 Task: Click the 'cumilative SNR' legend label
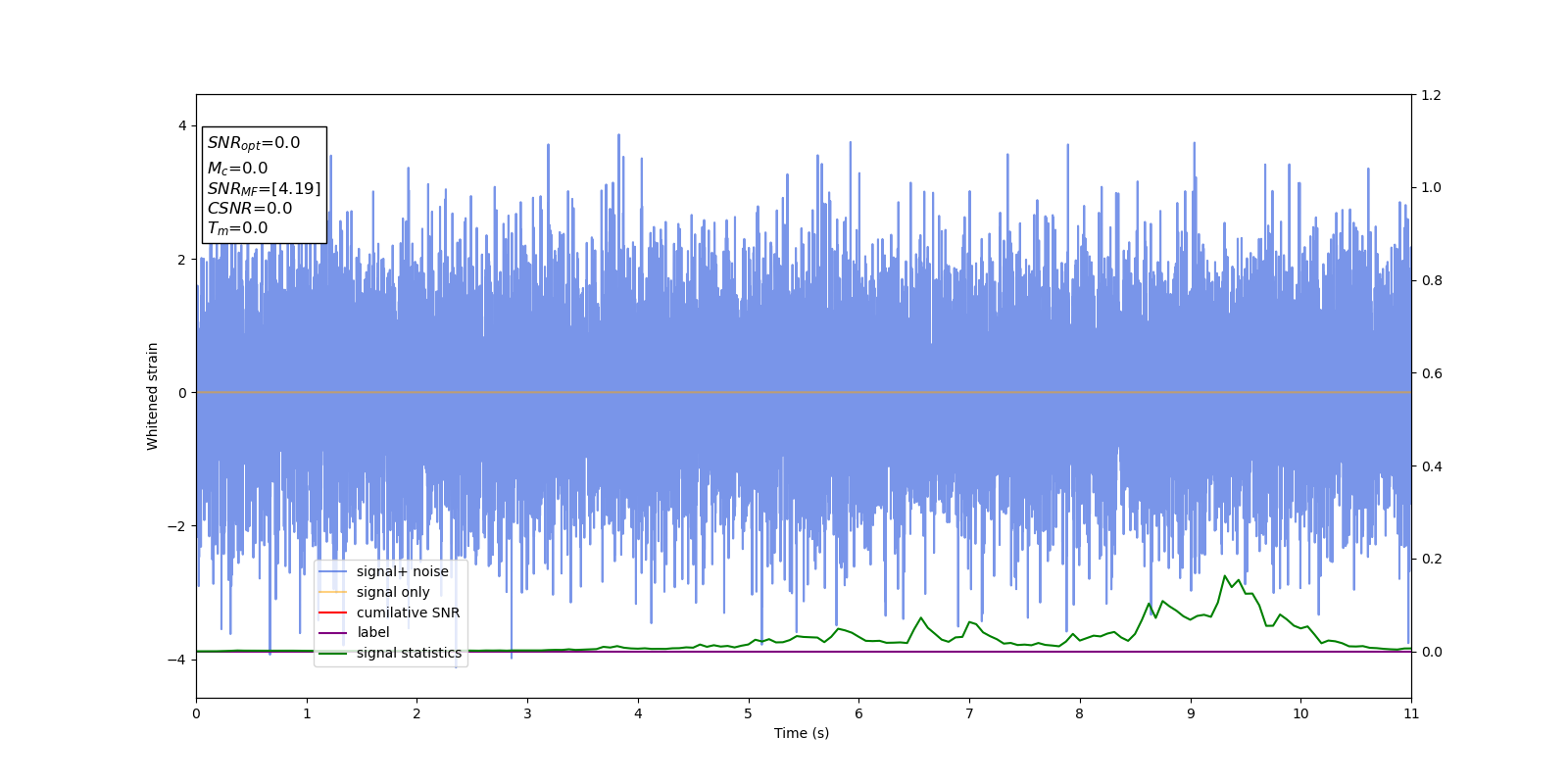408,612
